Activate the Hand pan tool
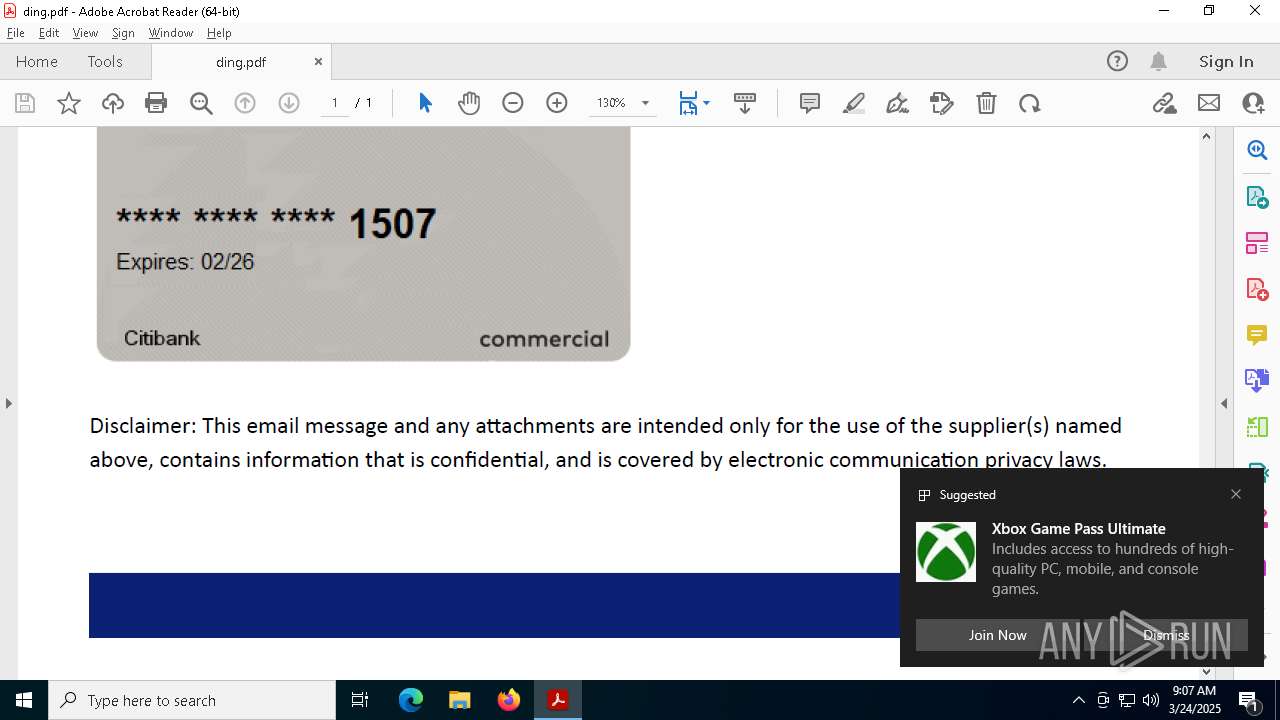 click(x=469, y=103)
